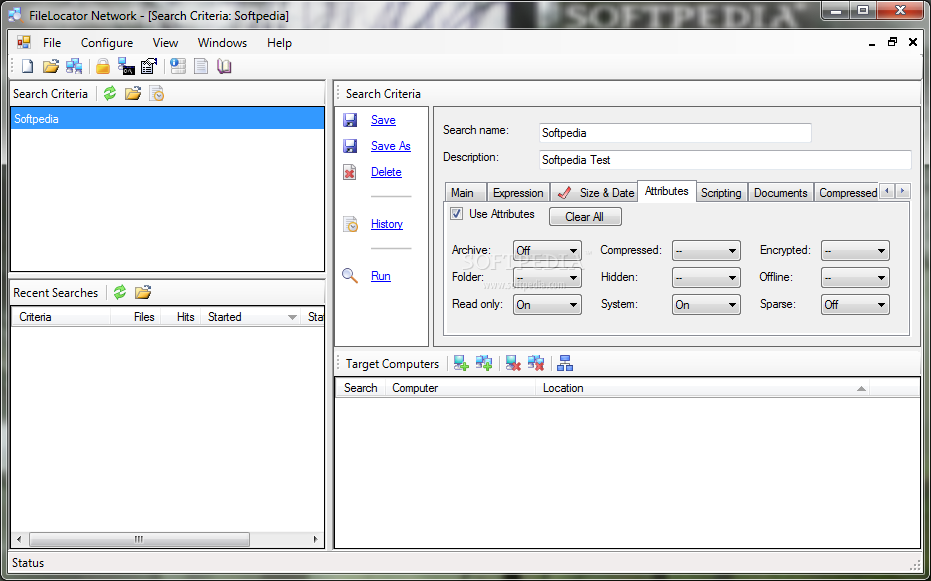Add multiple target computers
The image size is (931, 581).
pos(484,363)
